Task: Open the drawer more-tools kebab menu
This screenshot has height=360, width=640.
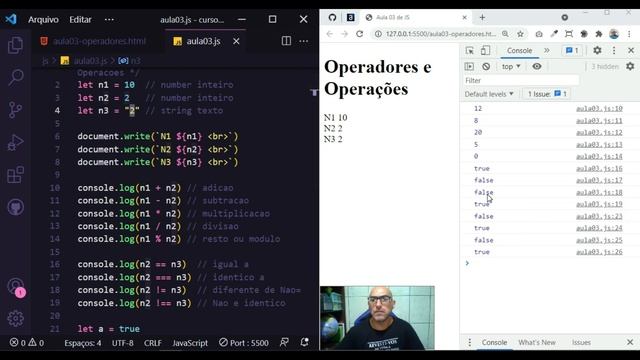Action: coord(469,342)
